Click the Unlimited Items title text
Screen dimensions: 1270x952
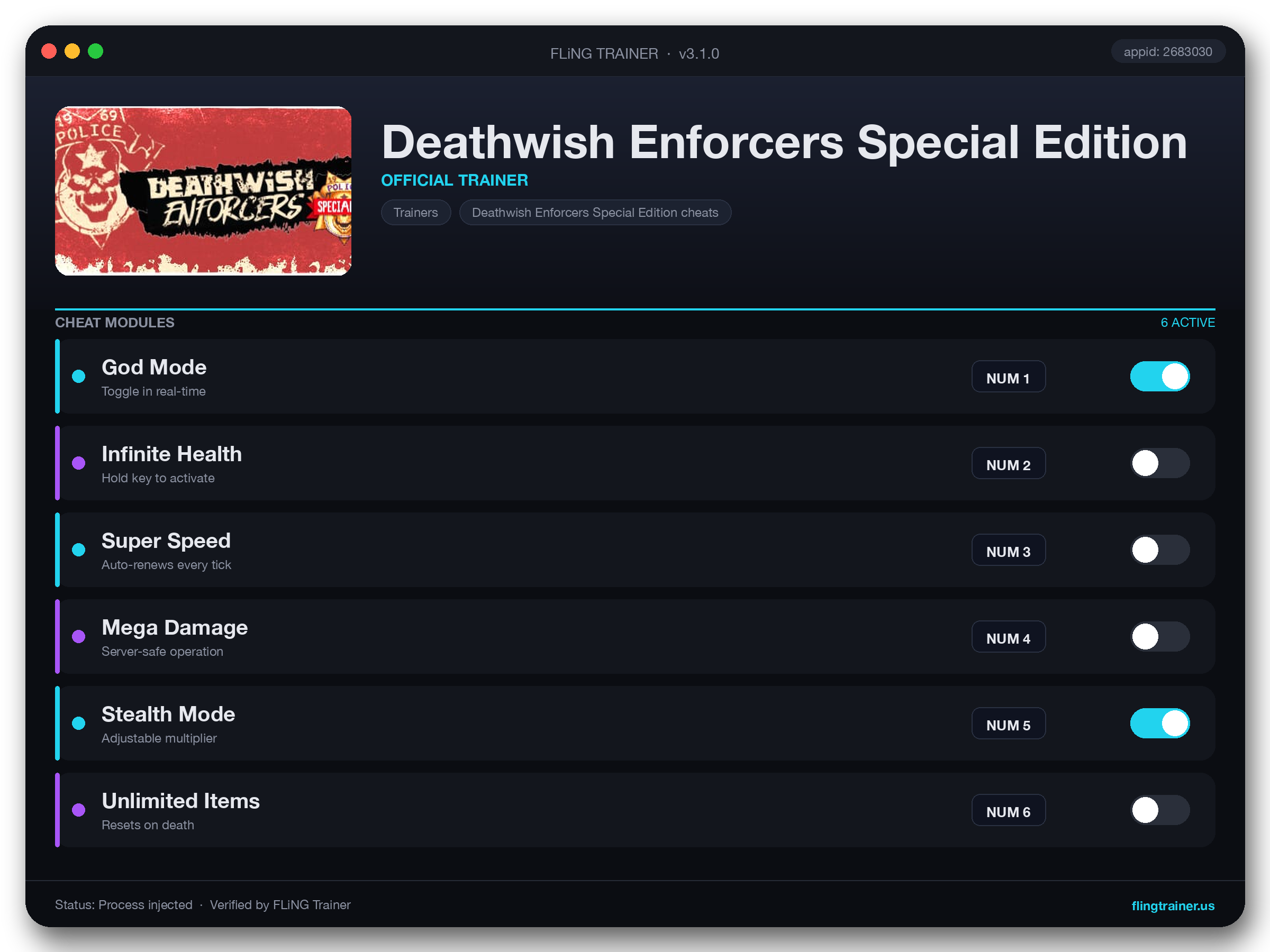click(181, 801)
